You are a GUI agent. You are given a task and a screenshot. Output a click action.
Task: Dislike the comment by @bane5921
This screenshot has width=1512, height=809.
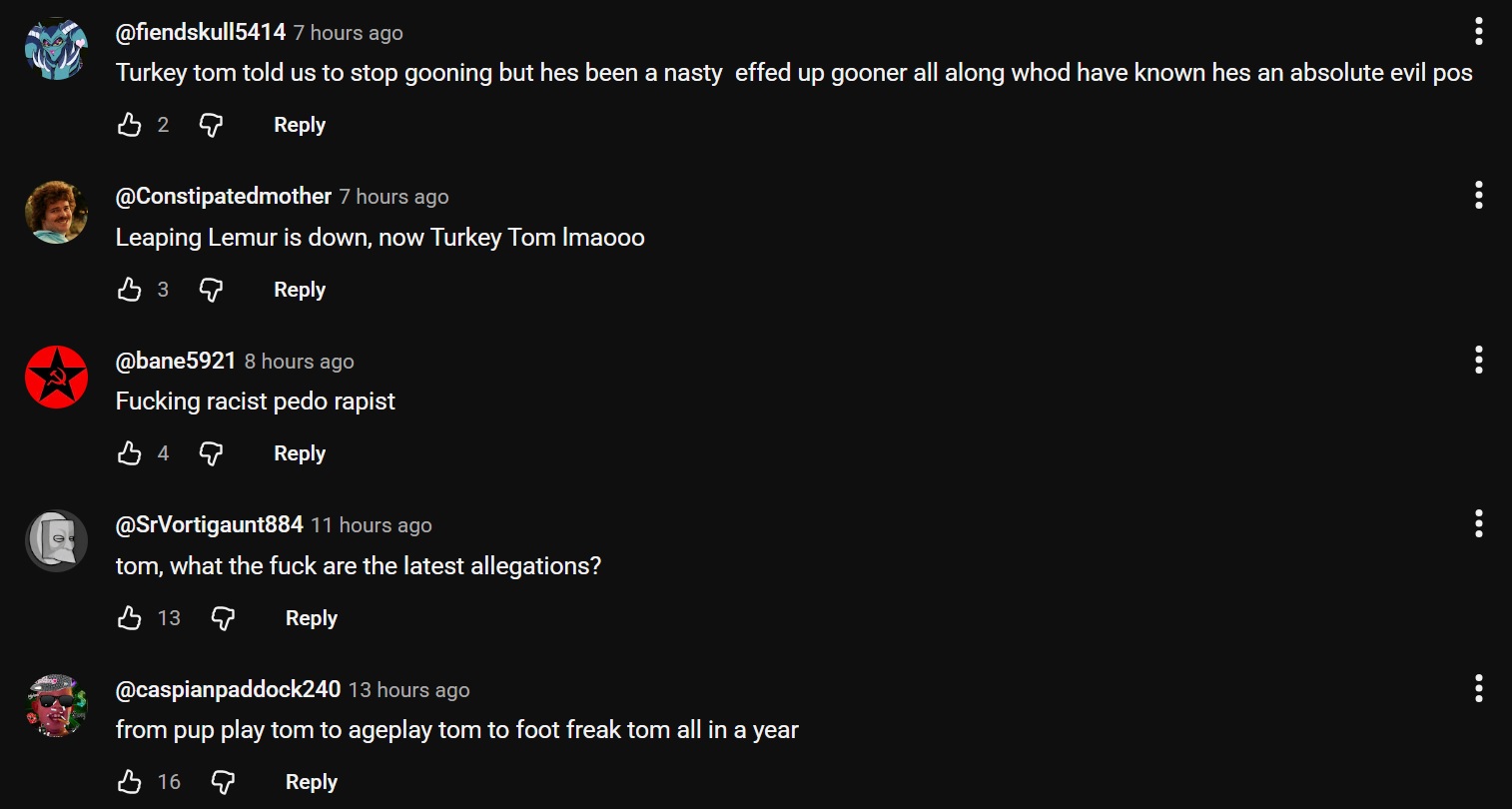tap(211, 452)
